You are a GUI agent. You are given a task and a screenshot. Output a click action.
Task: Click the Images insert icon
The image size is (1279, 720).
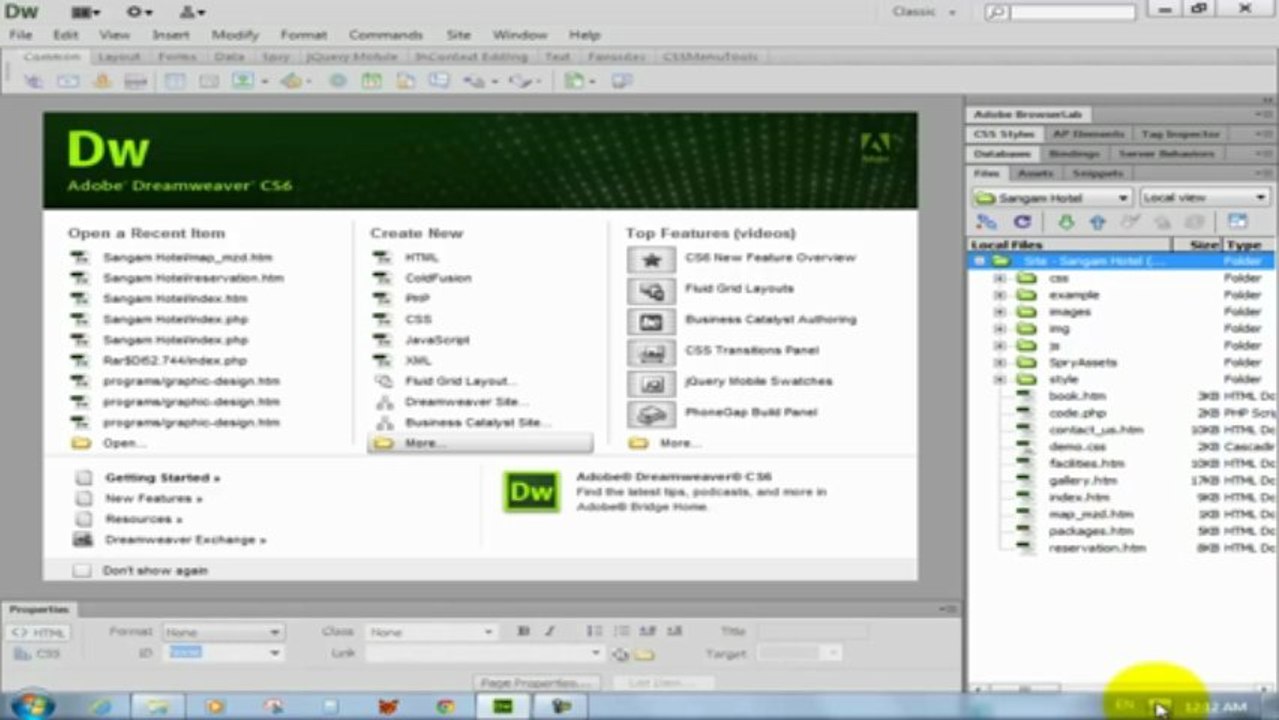(243, 82)
